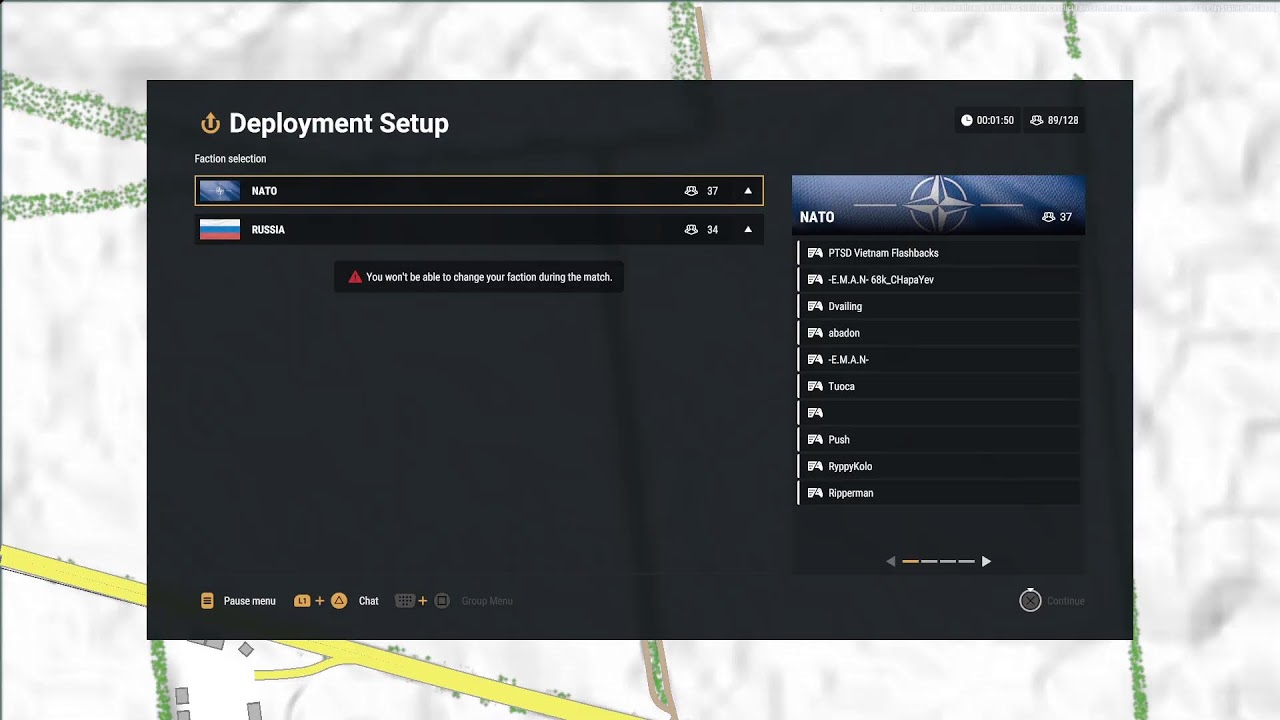Image resolution: width=1280 pixels, height=720 pixels.
Task: Select the RUSSIA faction row
Action: pos(479,230)
